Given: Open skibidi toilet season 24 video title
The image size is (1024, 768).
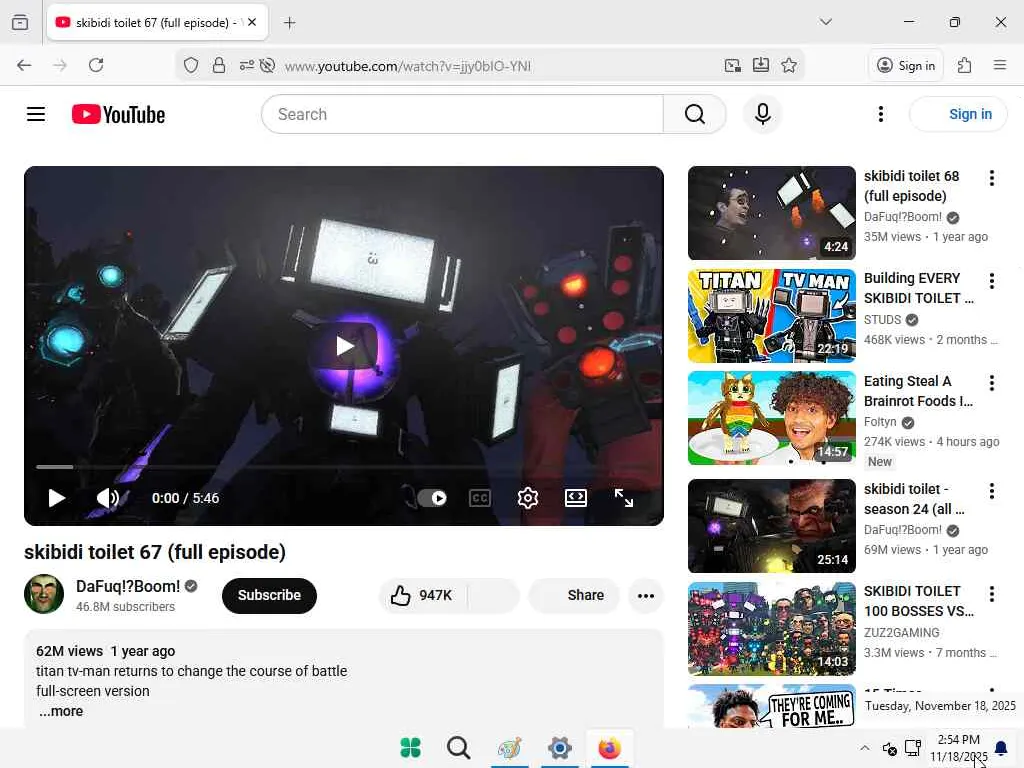Looking at the screenshot, I should (x=914, y=499).
